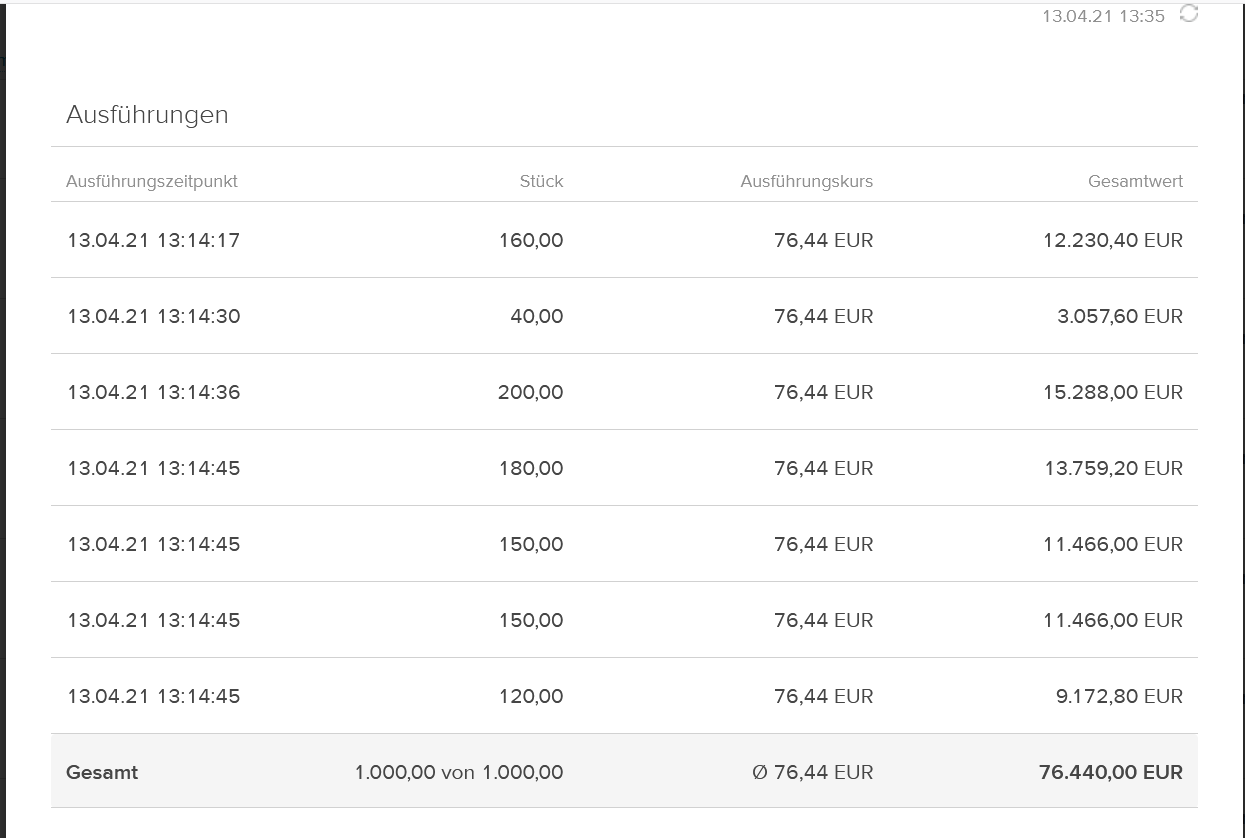Screen dimensions: 1245x838
Task: Click the refresh icon beside the timestamp
Action: (1188, 13)
